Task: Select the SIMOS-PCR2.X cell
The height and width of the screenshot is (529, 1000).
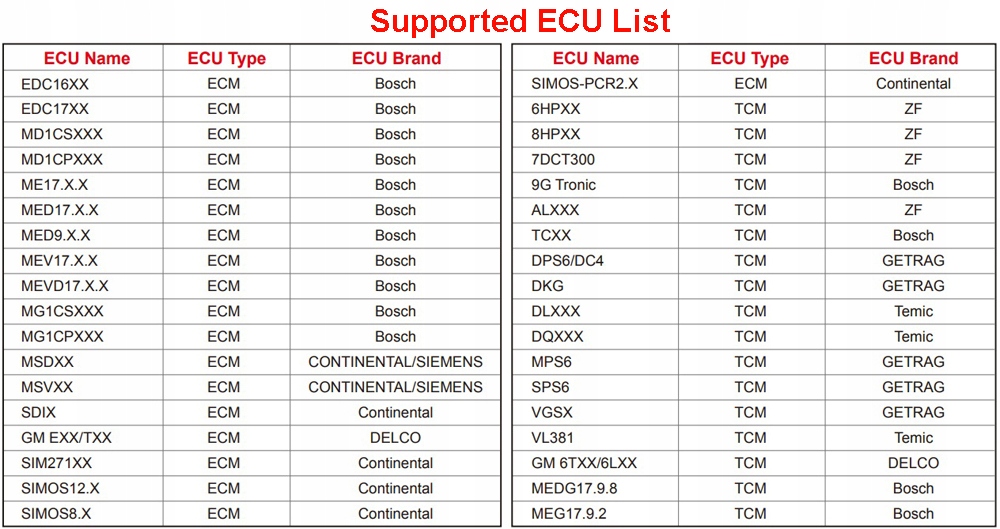Action: point(584,84)
